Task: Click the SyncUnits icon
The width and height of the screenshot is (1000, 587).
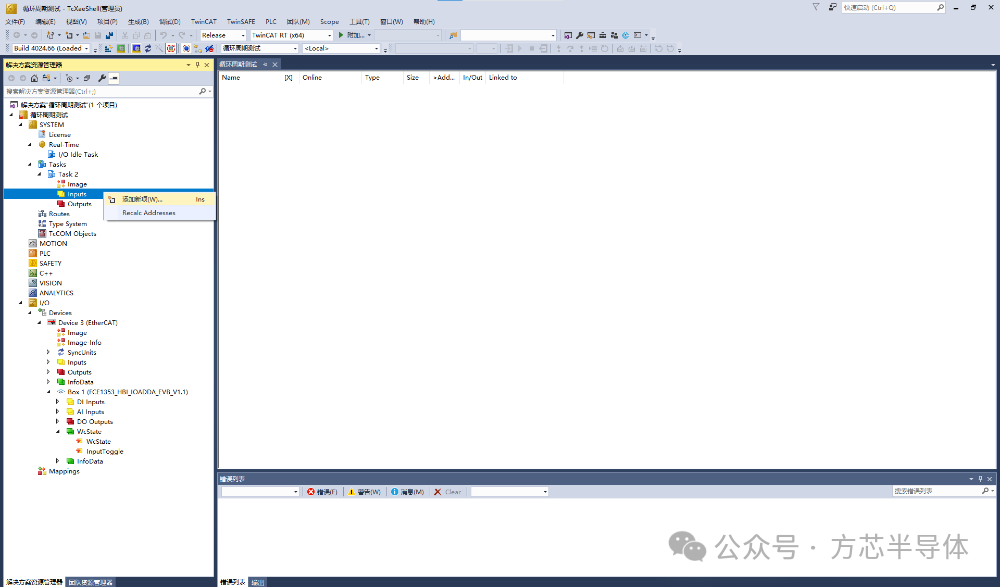Action: pyautogui.click(x=61, y=352)
